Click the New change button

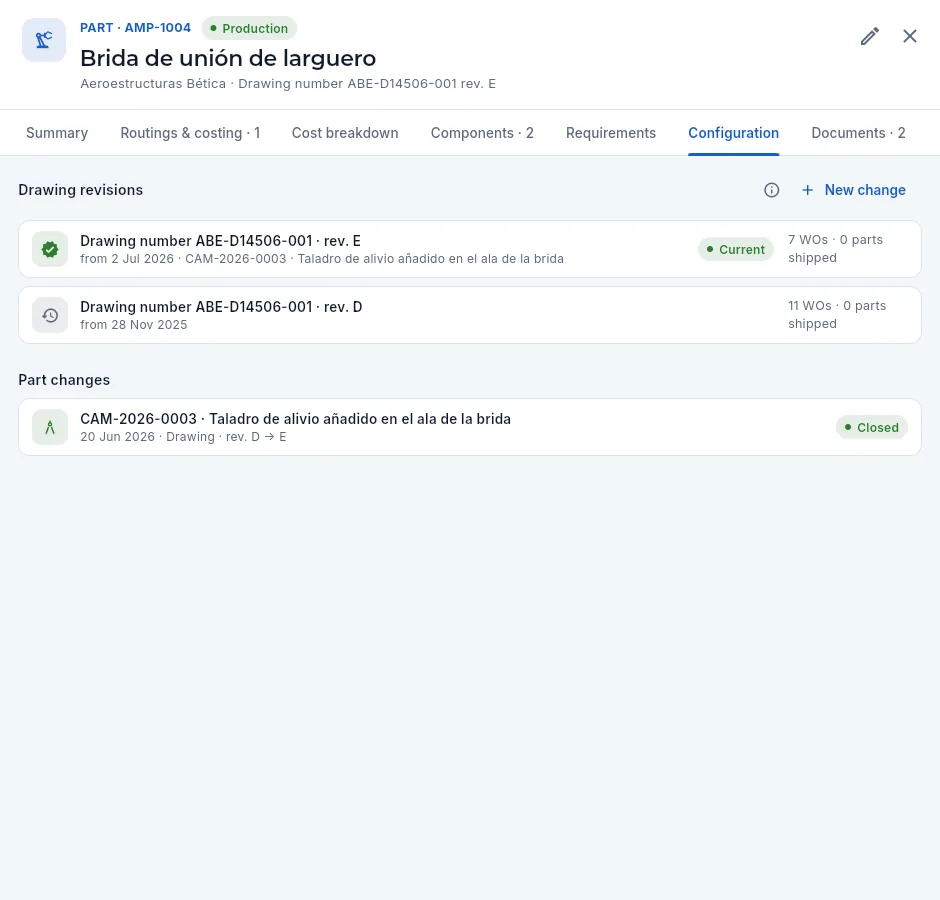[x=854, y=190]
